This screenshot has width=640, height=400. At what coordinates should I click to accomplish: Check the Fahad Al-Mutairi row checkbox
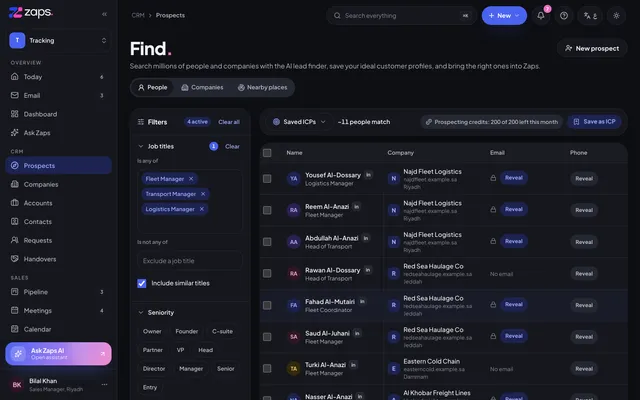coord(267,305)
